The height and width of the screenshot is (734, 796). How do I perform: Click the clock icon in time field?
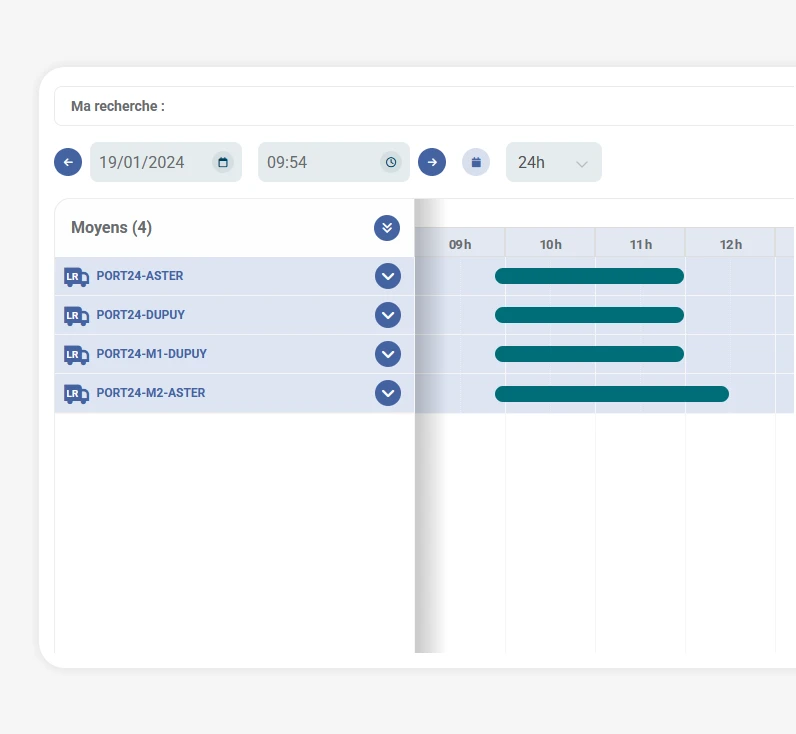(x=391, y=162)
